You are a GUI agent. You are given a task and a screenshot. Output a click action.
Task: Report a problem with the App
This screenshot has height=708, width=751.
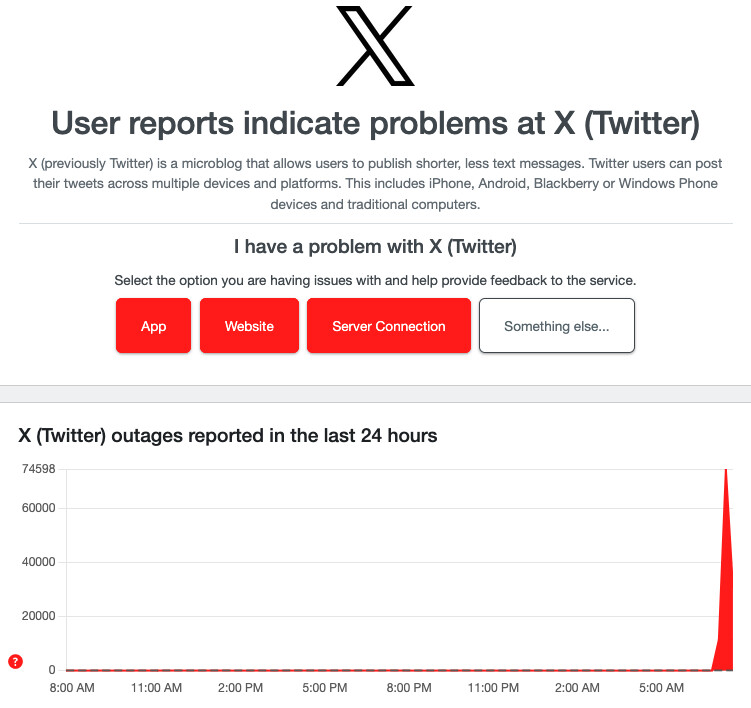pos(153,326)
